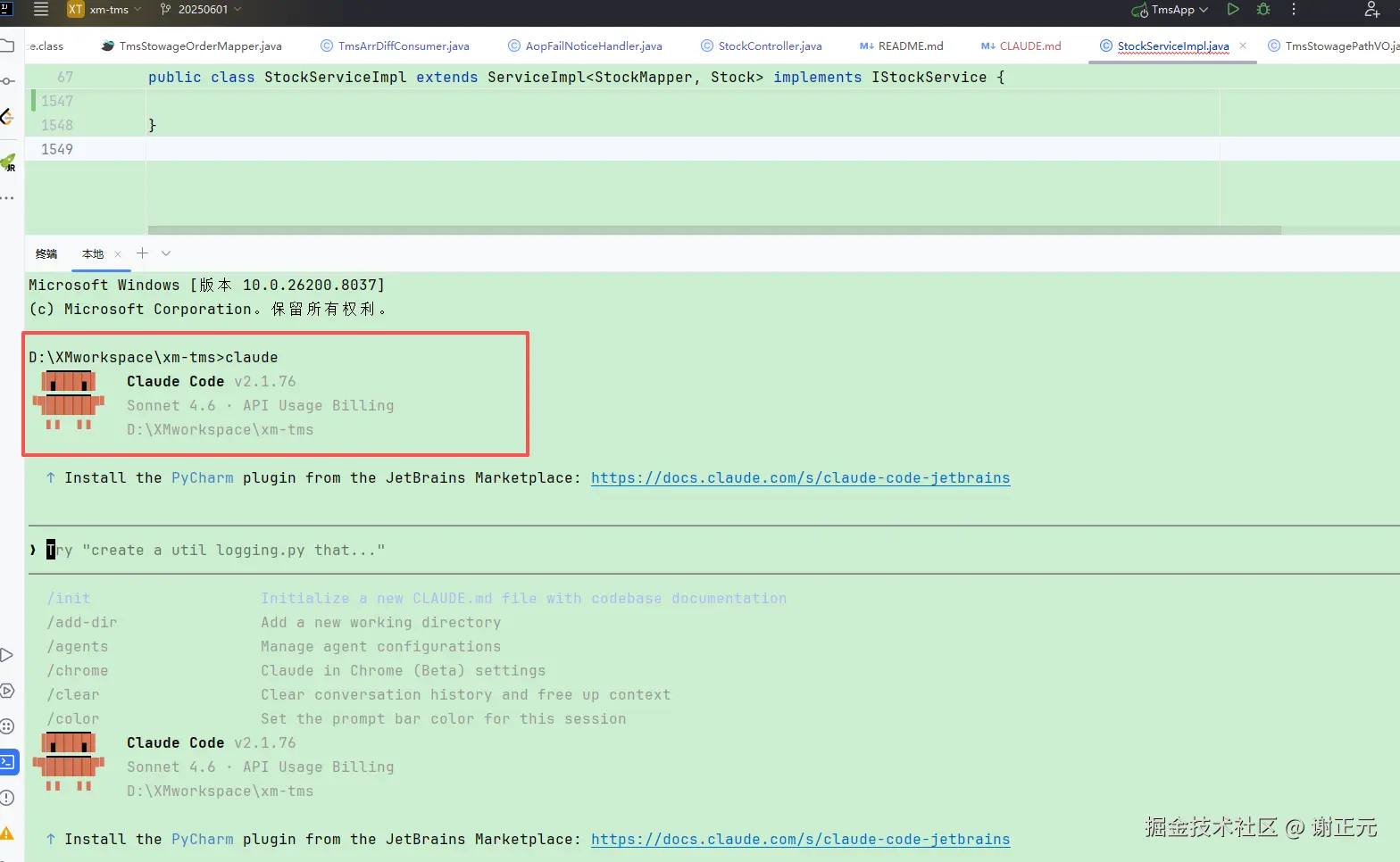Viewport: 1400px width, 862px height.
Task: Open the toolbar more-actions vertical dots
Action: tap(1293, 9)
